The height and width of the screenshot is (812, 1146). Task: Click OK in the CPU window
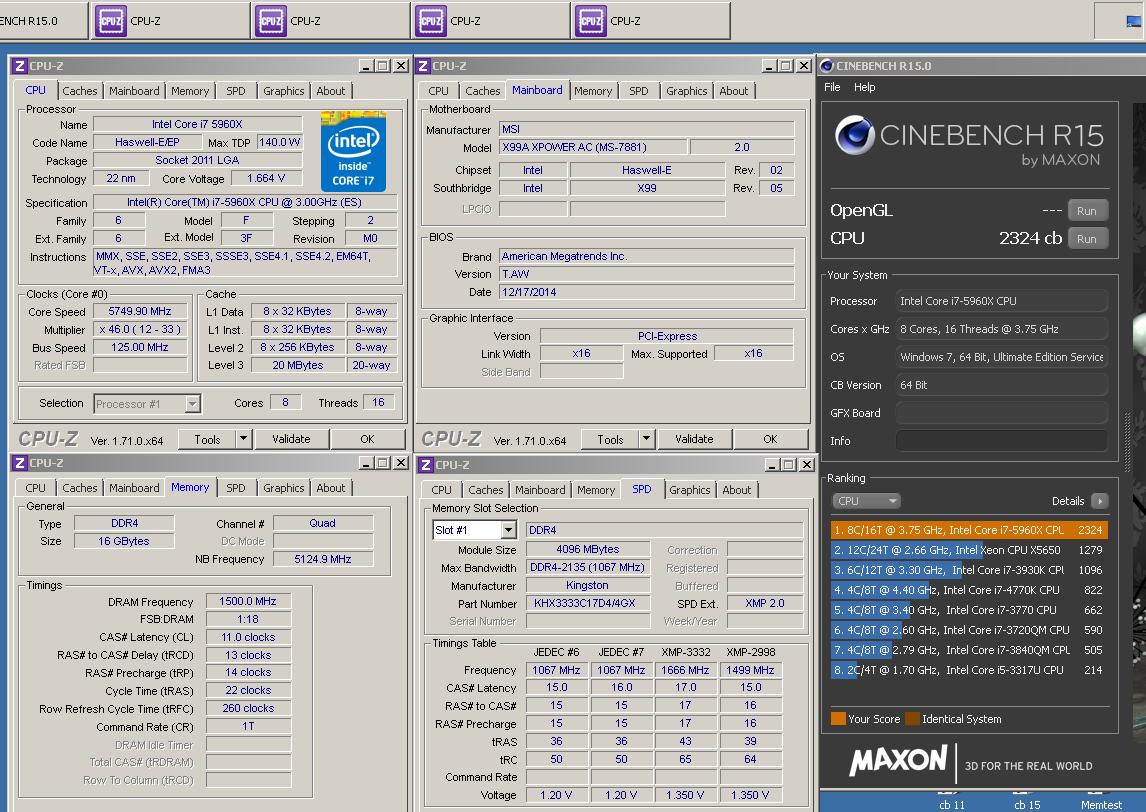click(368, 439)
